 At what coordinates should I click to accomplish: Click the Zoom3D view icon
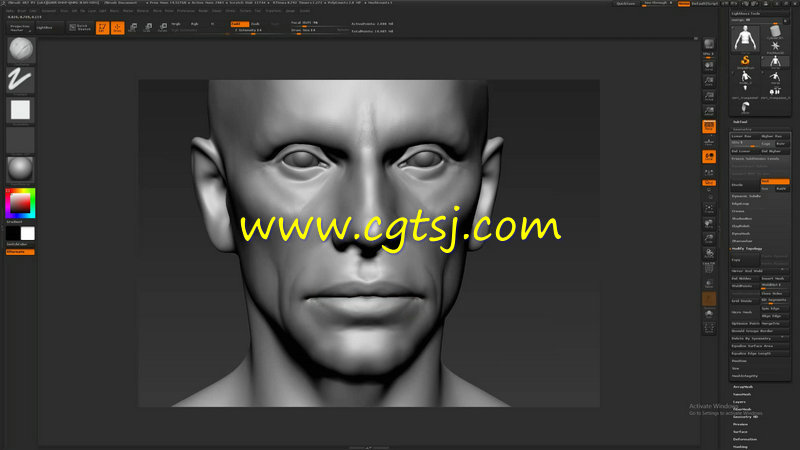(709, 238)
